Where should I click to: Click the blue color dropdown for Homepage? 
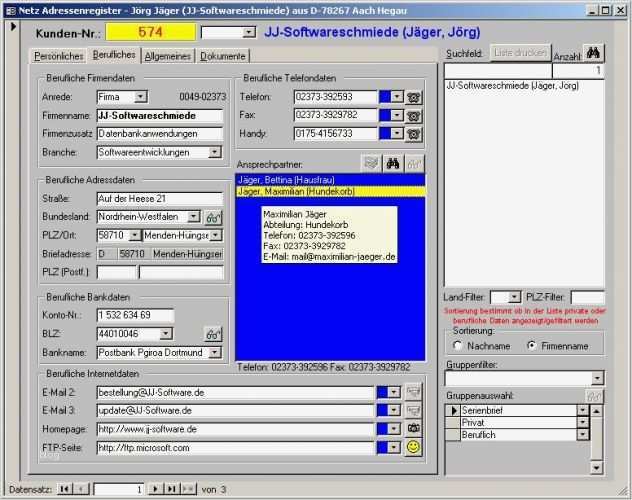click(x=394, y=429)
